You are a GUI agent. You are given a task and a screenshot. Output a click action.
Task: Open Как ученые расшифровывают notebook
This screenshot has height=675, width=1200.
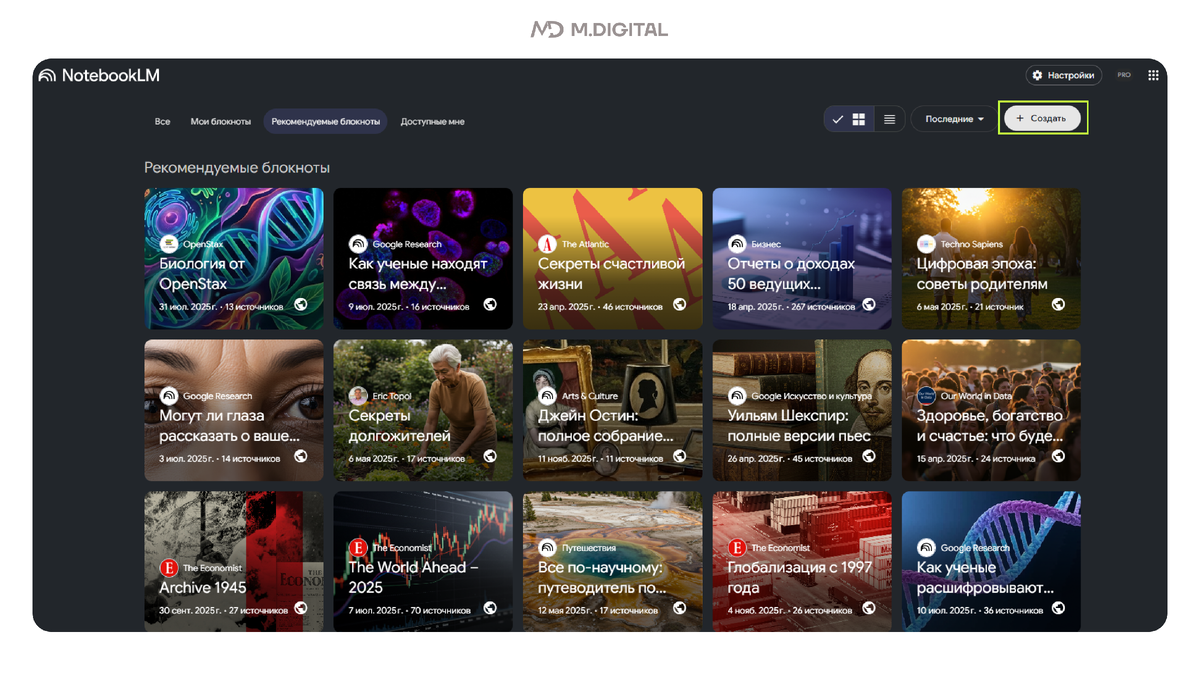point(991,561)
